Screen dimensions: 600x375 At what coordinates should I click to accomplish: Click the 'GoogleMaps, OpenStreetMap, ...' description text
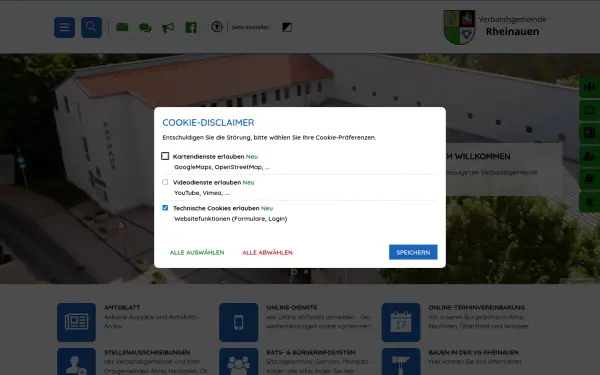[222, 167]
